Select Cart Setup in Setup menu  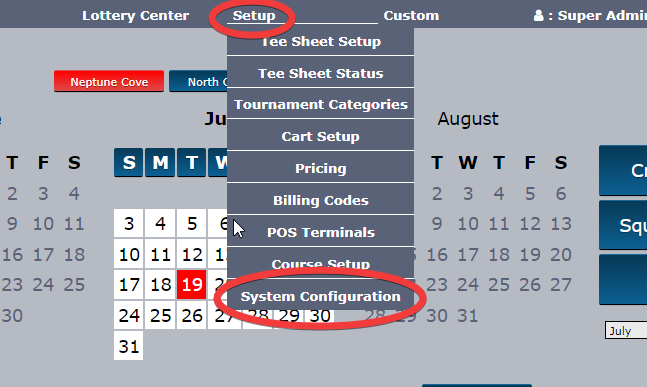pyautogui.click(x=321, y=136)
